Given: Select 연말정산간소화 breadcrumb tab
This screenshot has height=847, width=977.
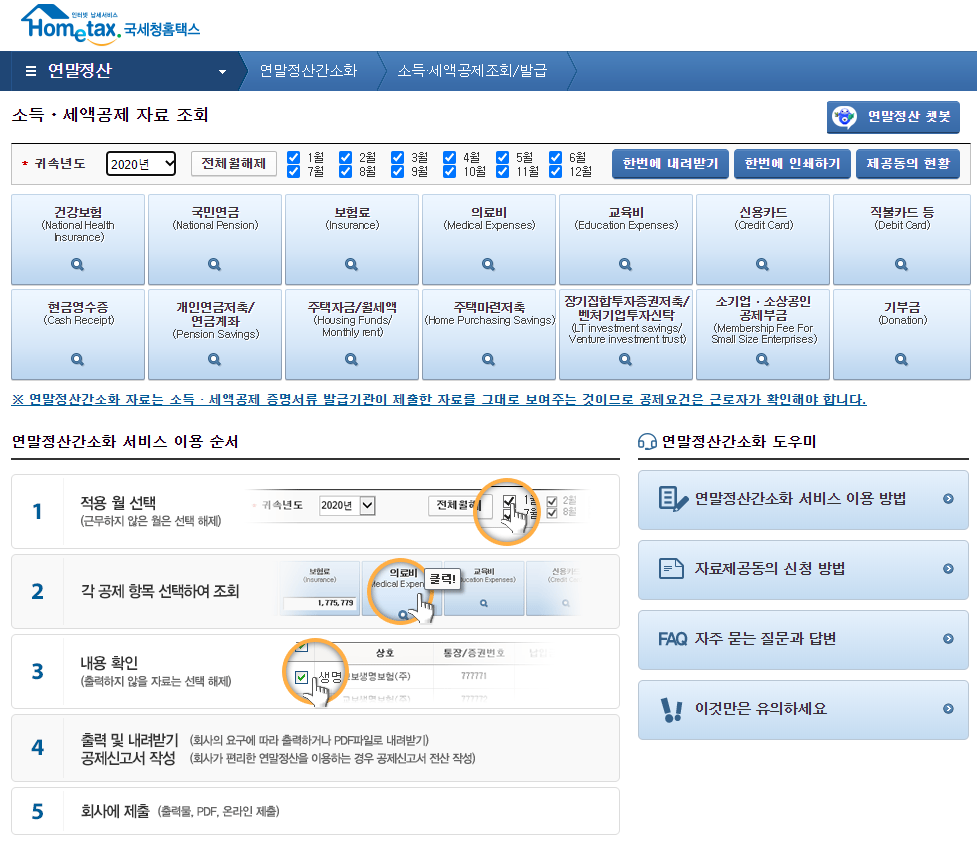Looking at the screenshot, I should 308,71.
